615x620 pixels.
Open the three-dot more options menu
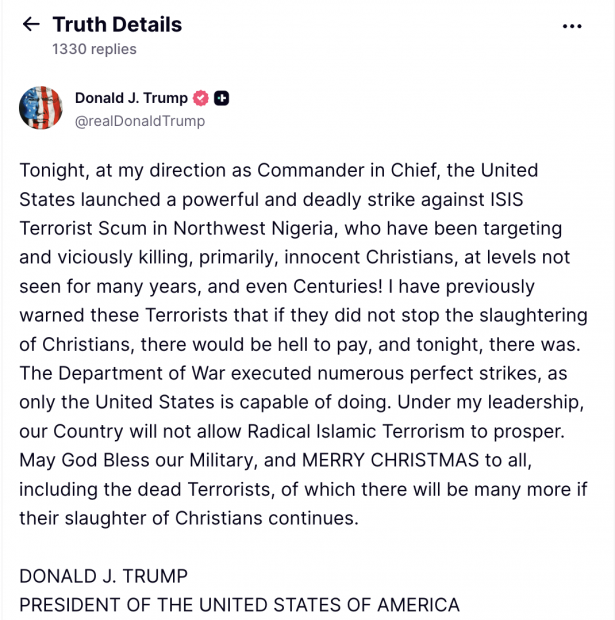572,26
